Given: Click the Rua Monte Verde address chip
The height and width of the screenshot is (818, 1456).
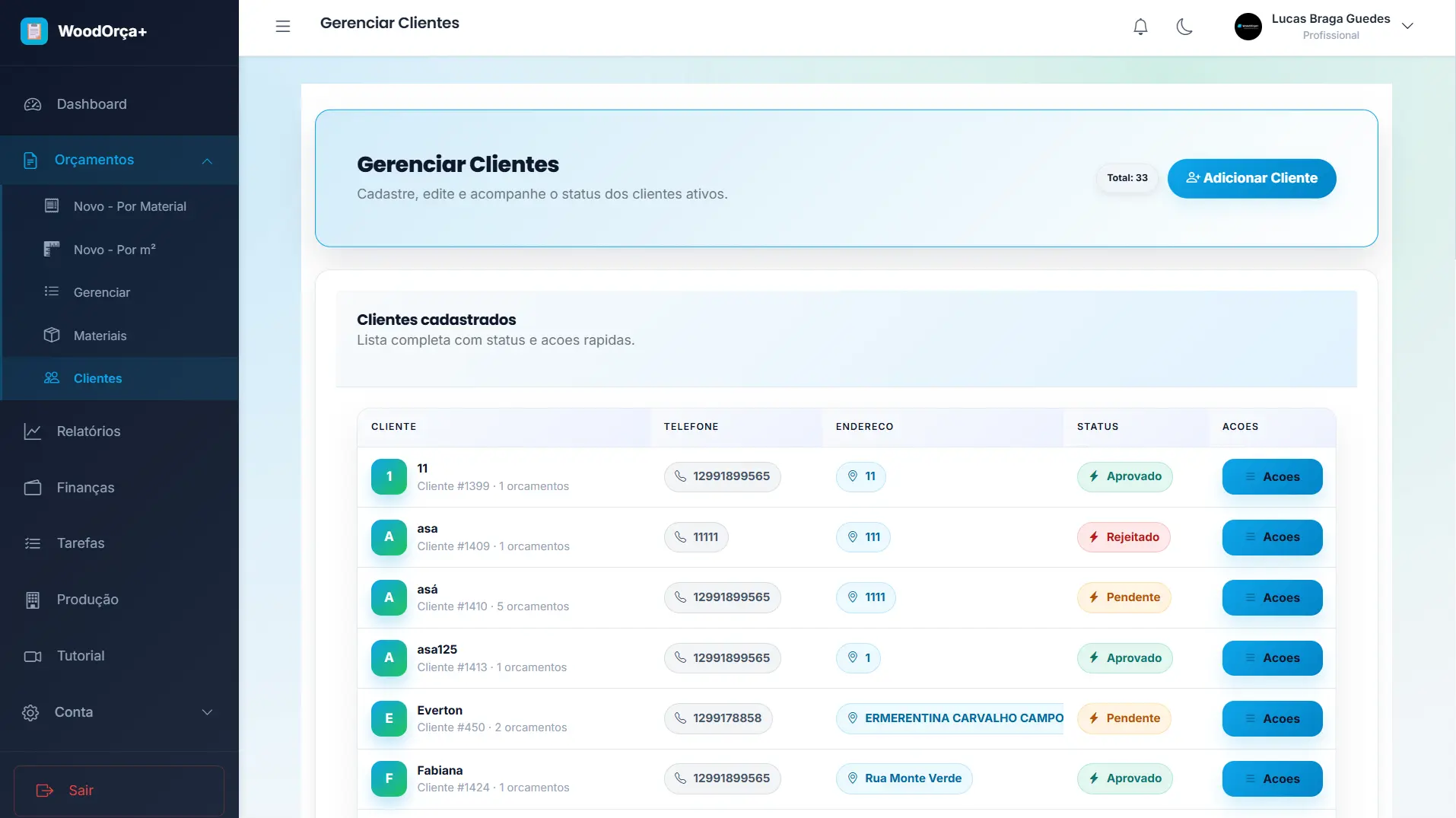Looking at the screenshot, I should coord(904,778).
